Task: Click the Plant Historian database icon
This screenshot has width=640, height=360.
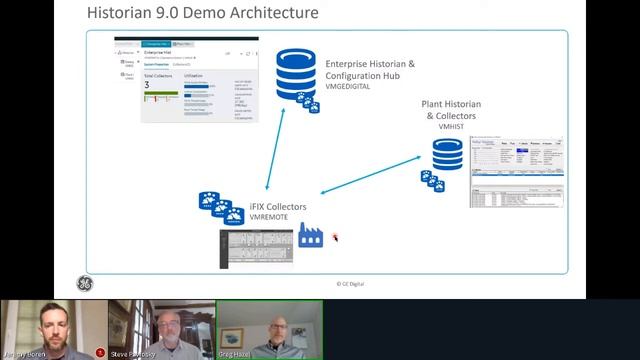Action: (x=448, y=154)
